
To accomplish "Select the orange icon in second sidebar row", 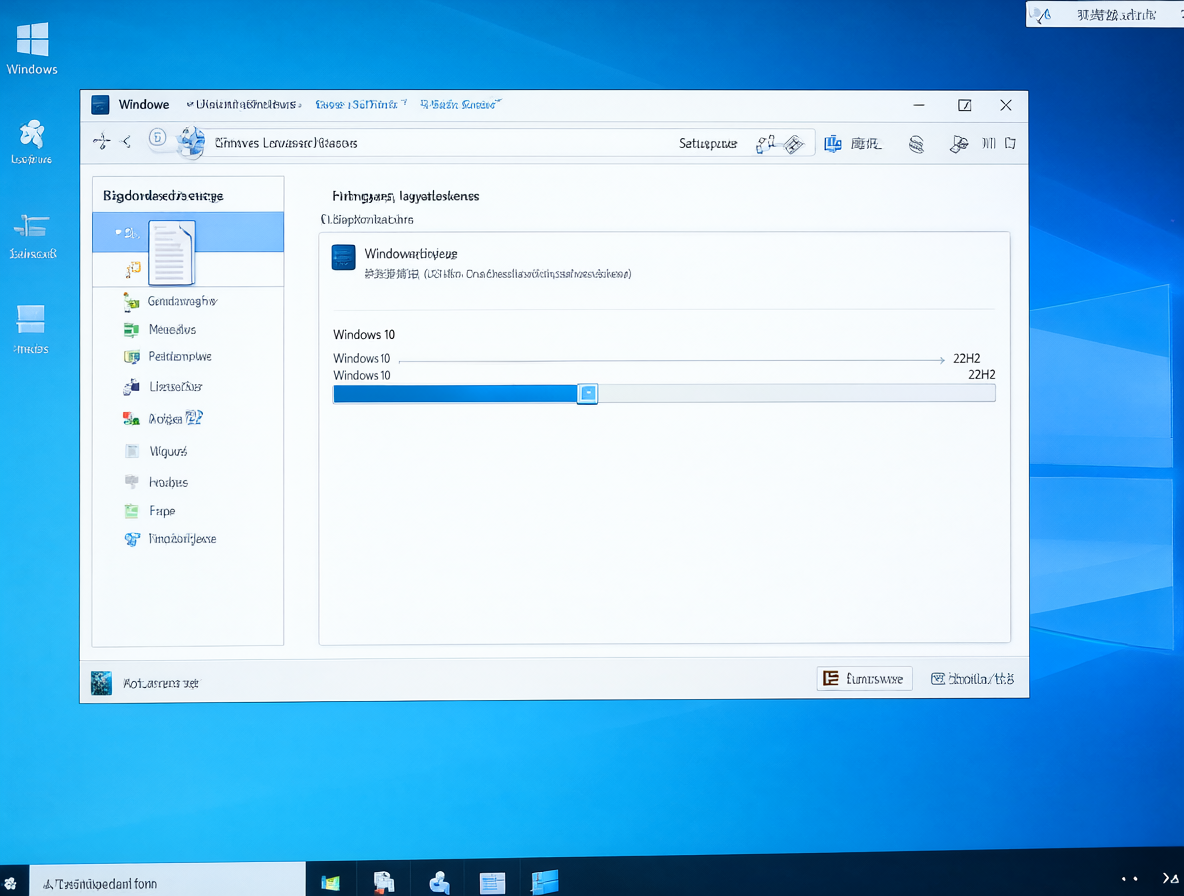I will tap(133, 269).
